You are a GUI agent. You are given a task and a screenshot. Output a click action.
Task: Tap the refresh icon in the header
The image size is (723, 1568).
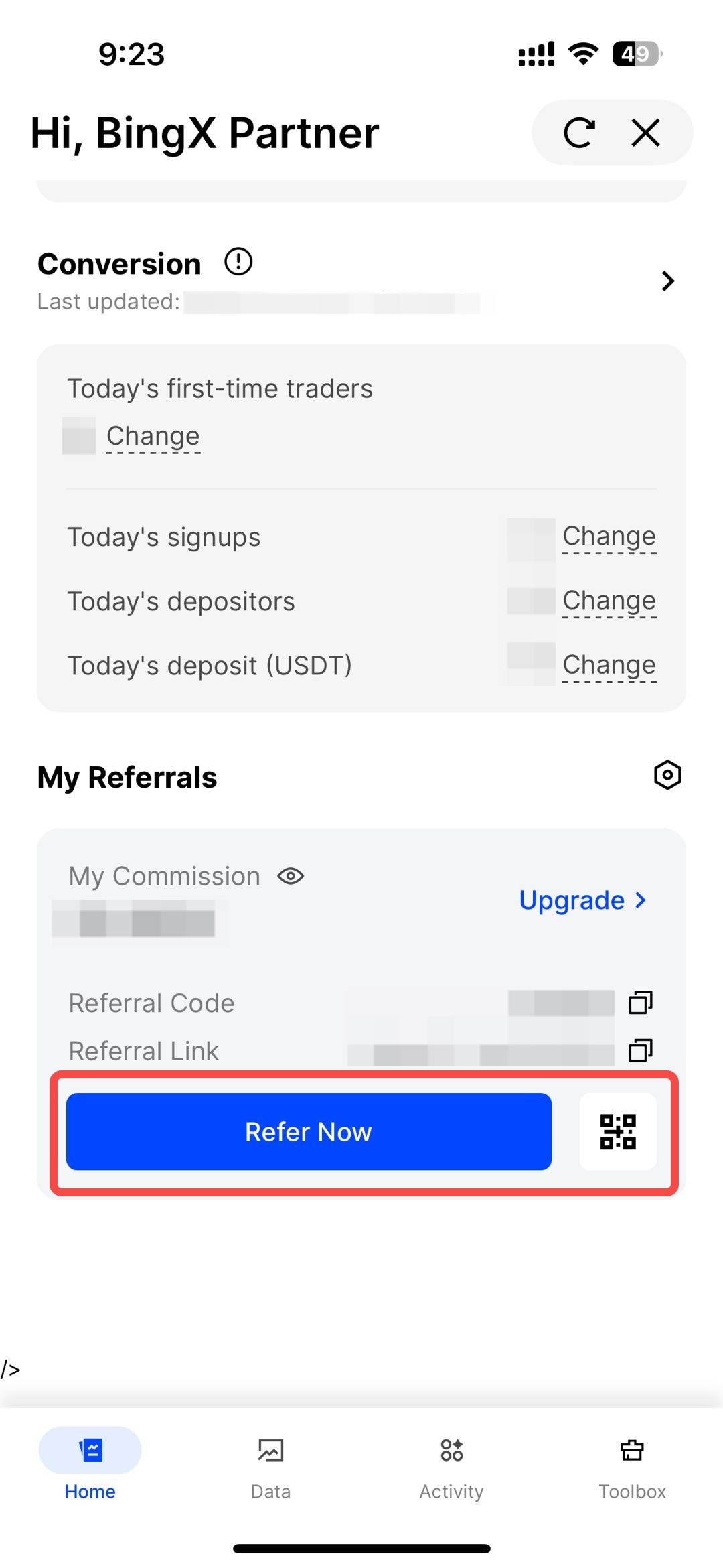click(579, 133)
